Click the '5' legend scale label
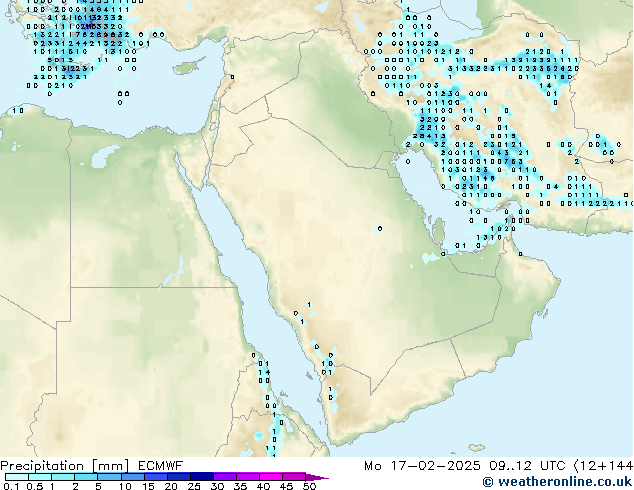This screenshot has height=490, width=634. click(x=98, y=486)
